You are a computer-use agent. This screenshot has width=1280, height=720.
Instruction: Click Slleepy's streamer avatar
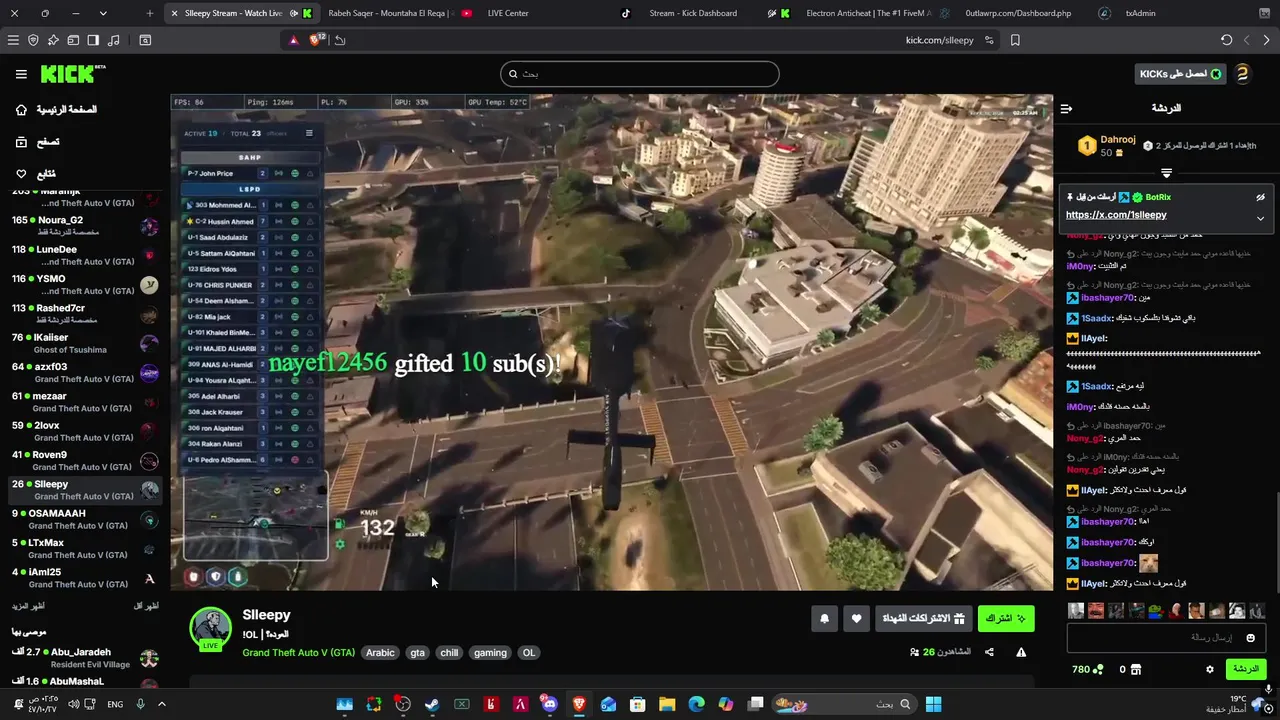tap(211, 628)
